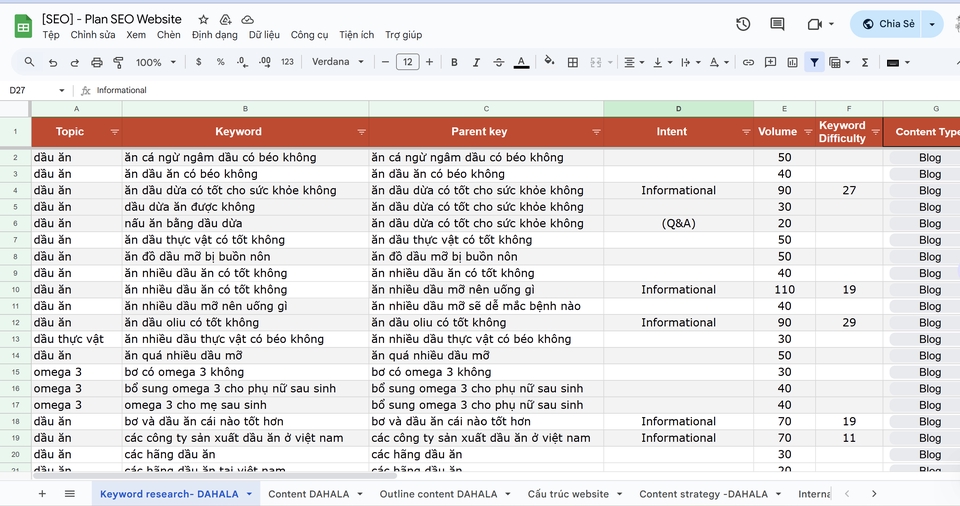Open the functions sigma menu

point(865,62)
